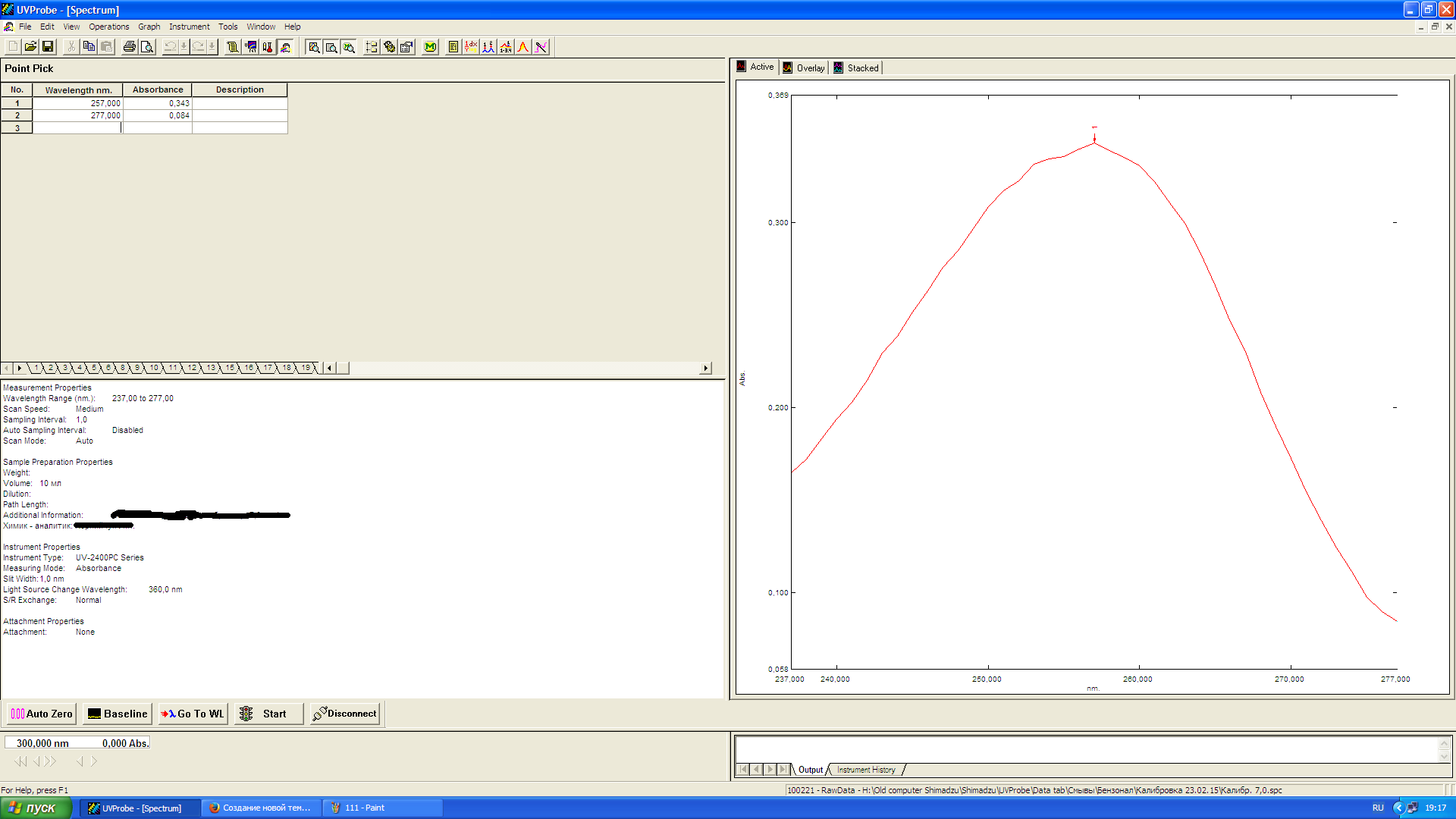Click the red peak curve icon
This screenshot has height=819, width=1456.
pyautogui.click(x=523, y=47)
